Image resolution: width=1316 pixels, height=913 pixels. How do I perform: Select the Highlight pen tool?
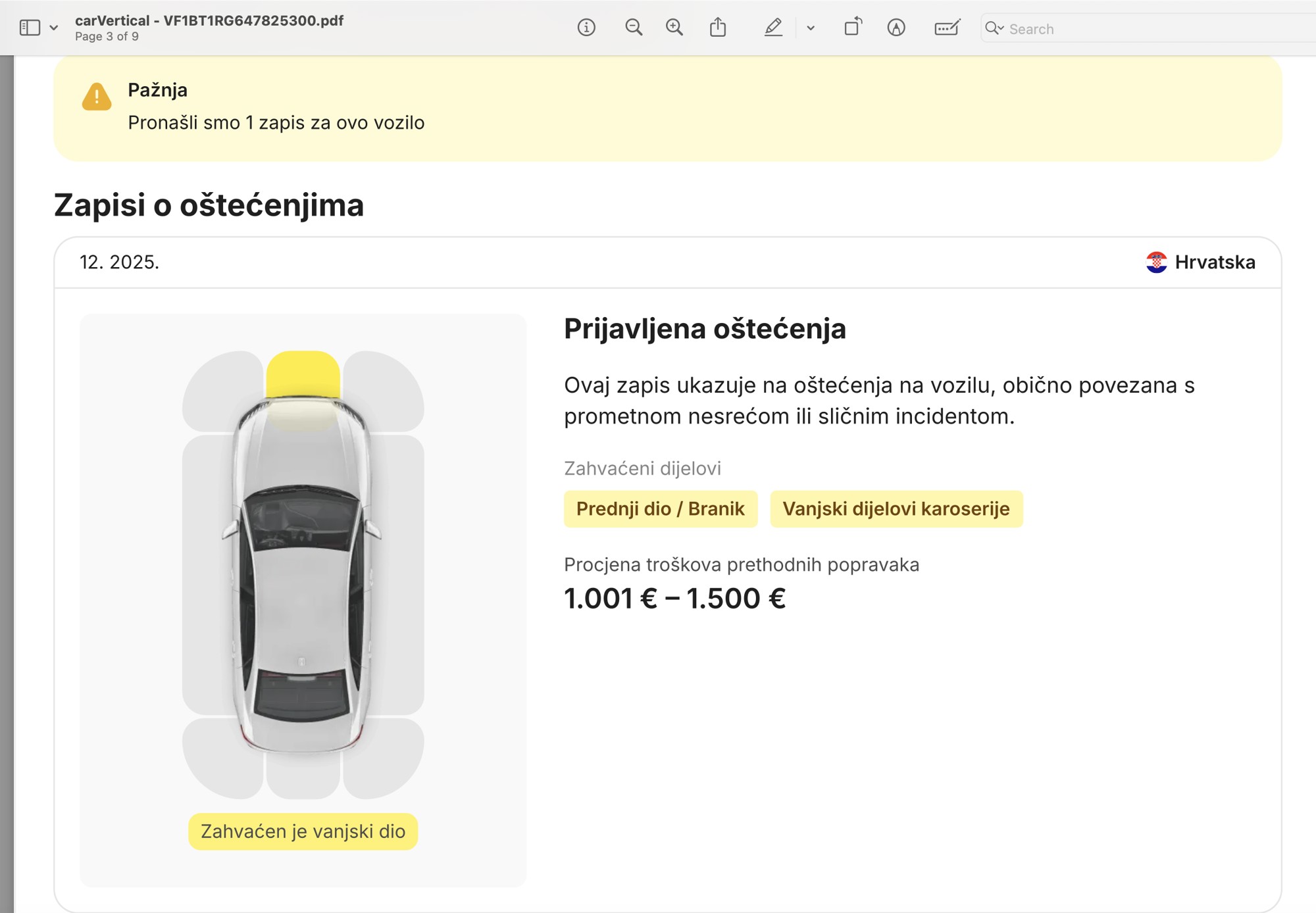tap(773, 28)
